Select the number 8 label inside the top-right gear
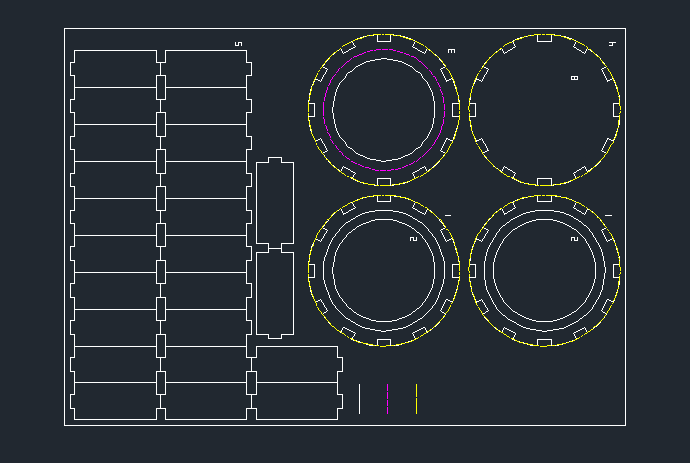 [x=574, y=77]
